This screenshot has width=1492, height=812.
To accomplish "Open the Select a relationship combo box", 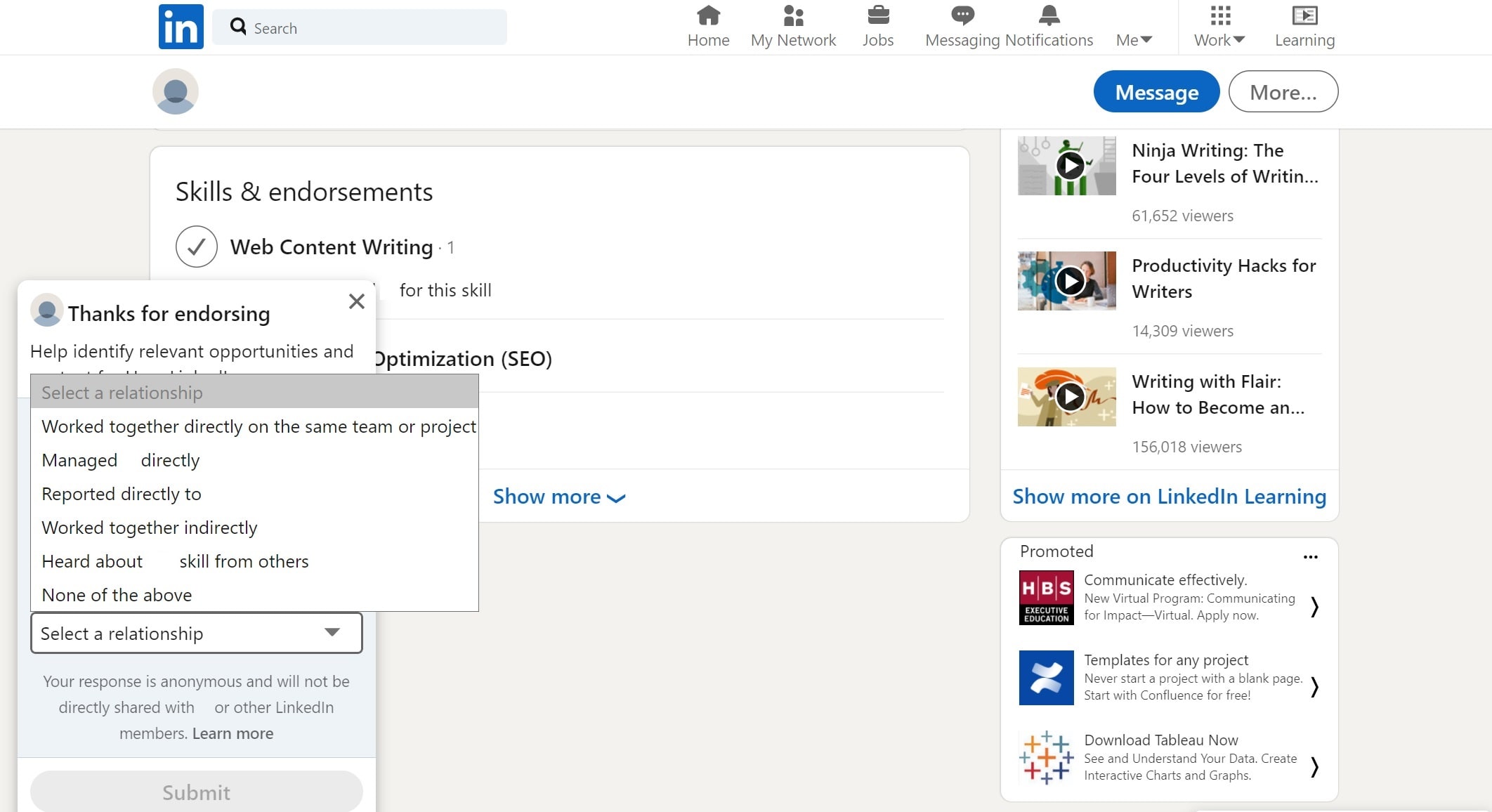I will pyautogui.click(x=197, y=633).
